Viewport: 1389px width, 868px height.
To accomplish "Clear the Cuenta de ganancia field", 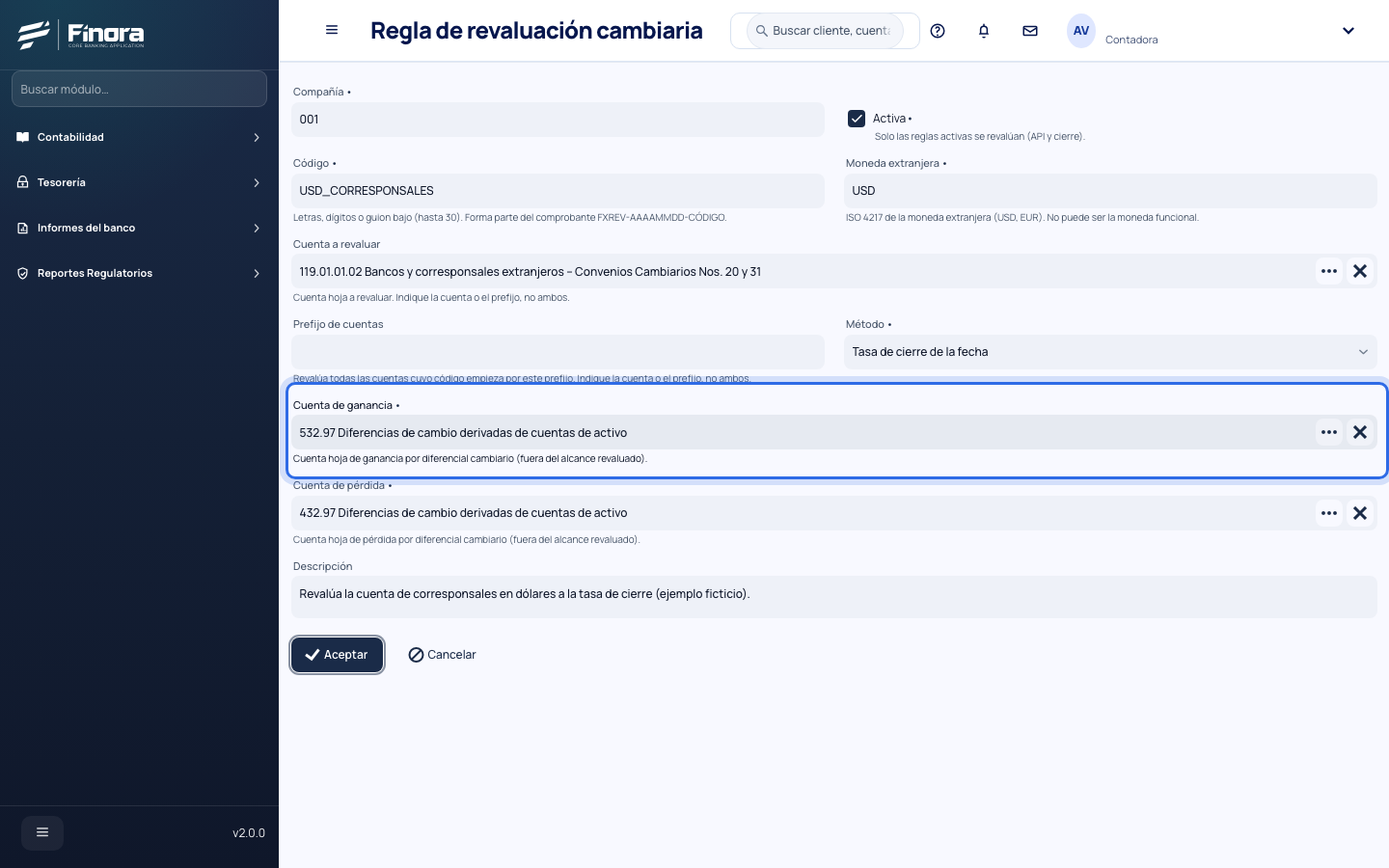I will tap(1360, 432).
